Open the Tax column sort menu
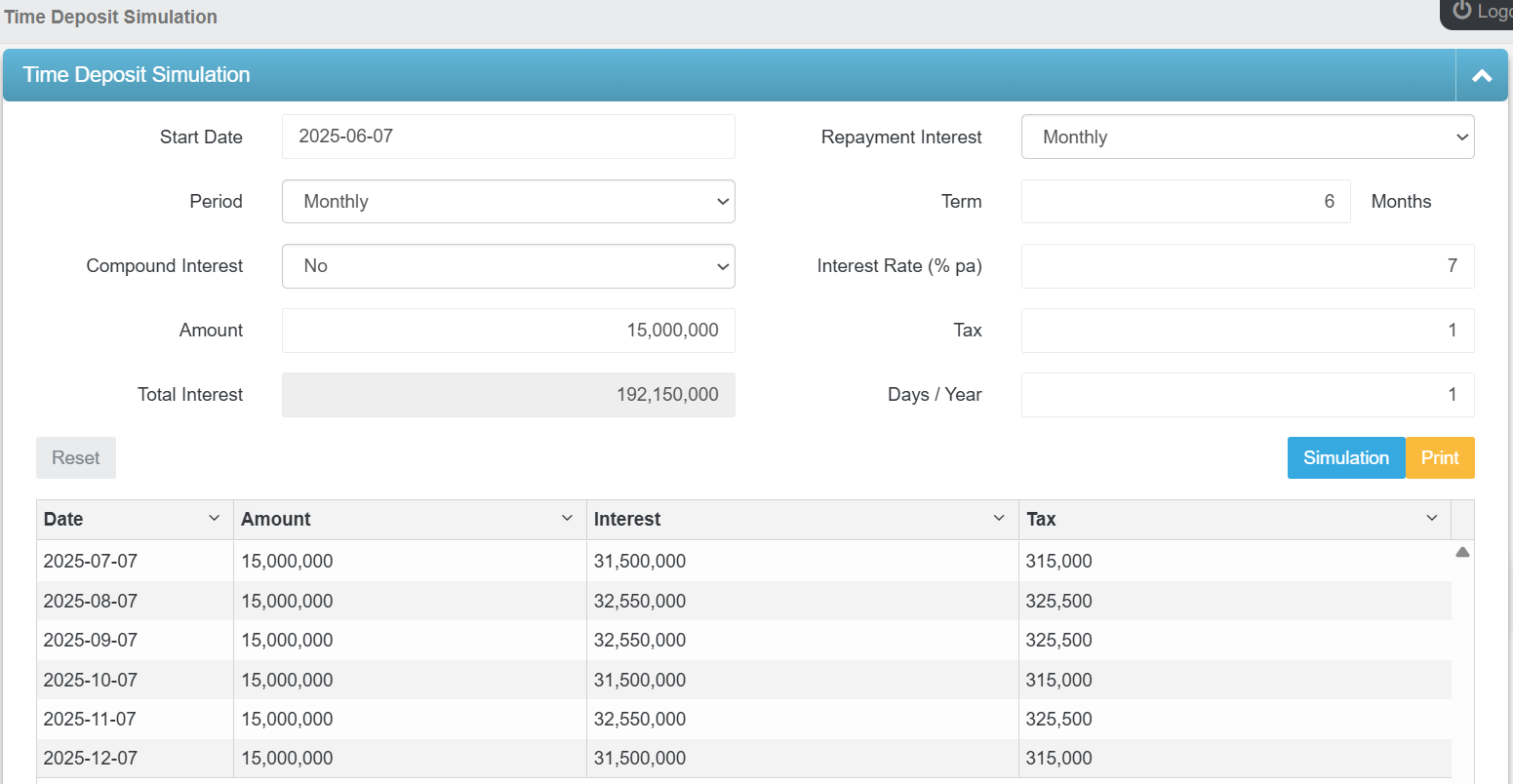1513x784 pixels. pyautogui.click(x=1431, y=519)
